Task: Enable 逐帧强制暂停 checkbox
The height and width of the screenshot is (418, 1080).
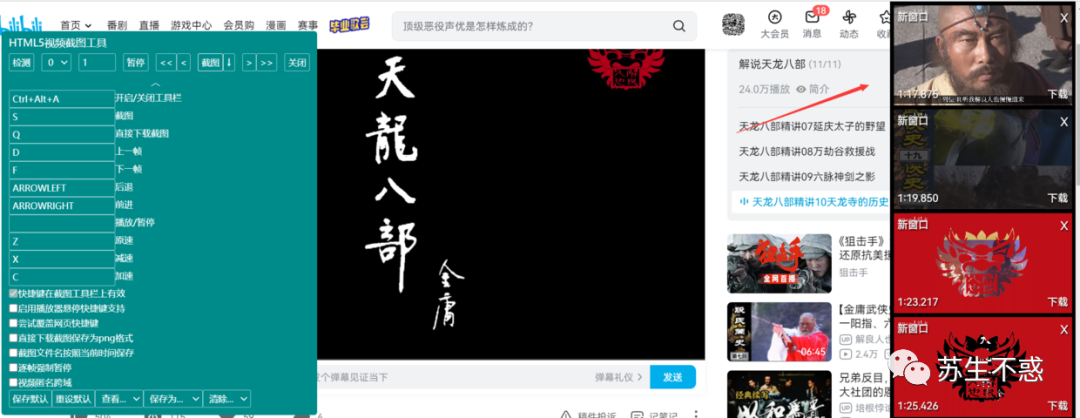Action: [x=13, y=368]
